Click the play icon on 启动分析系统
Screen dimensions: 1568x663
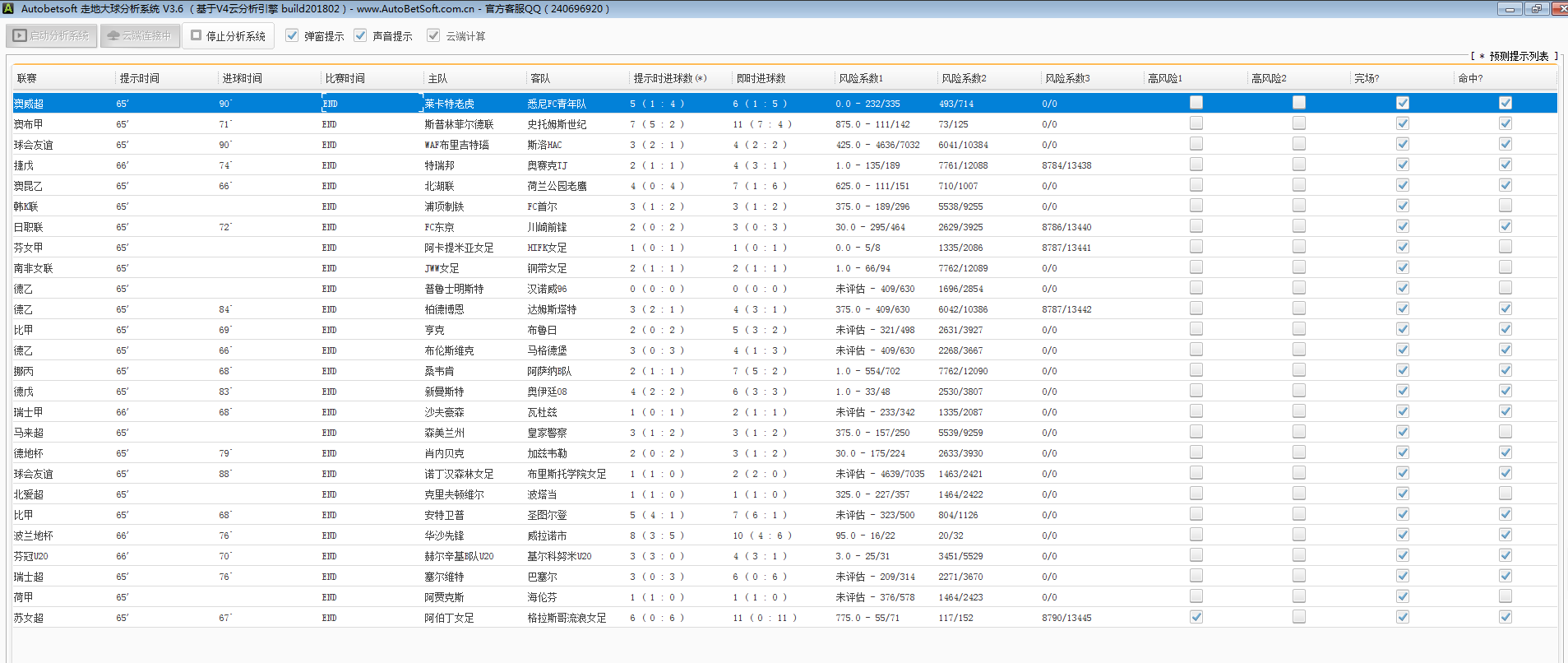tap(20, 36)
